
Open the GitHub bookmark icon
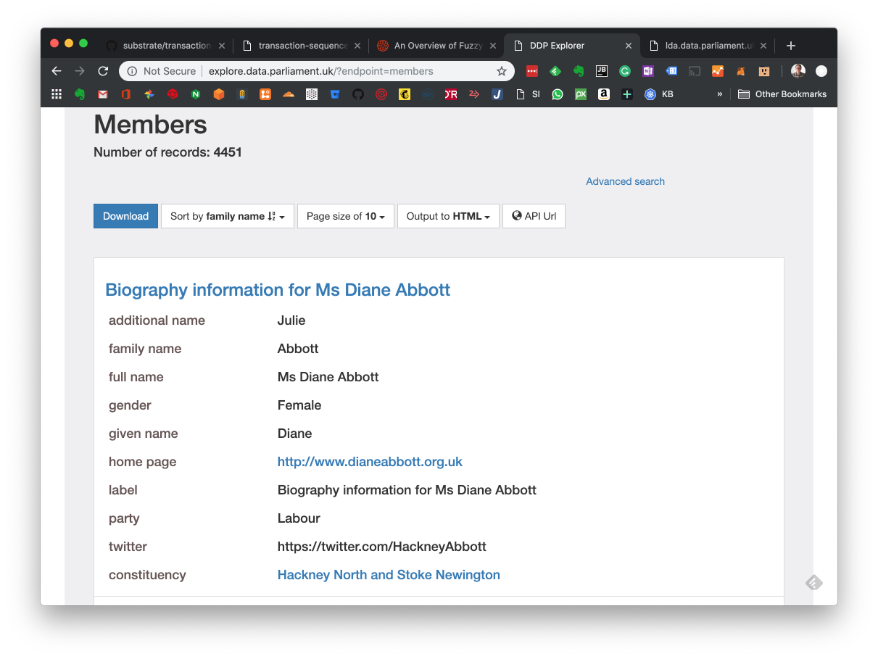tap(358, 94)
